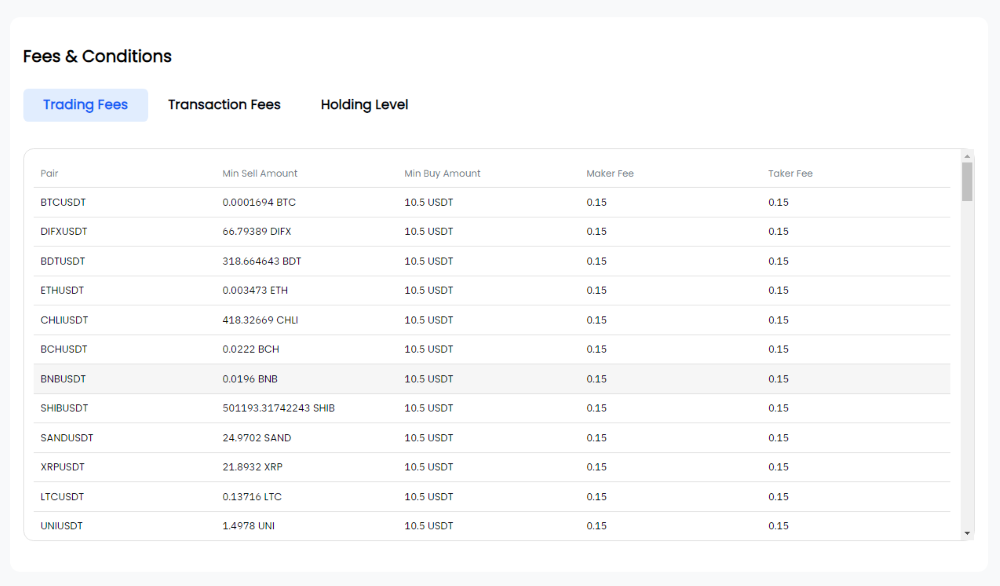Switch to the Transaction Fees tab
The image size is (1000, 586).
coord(224,105)
